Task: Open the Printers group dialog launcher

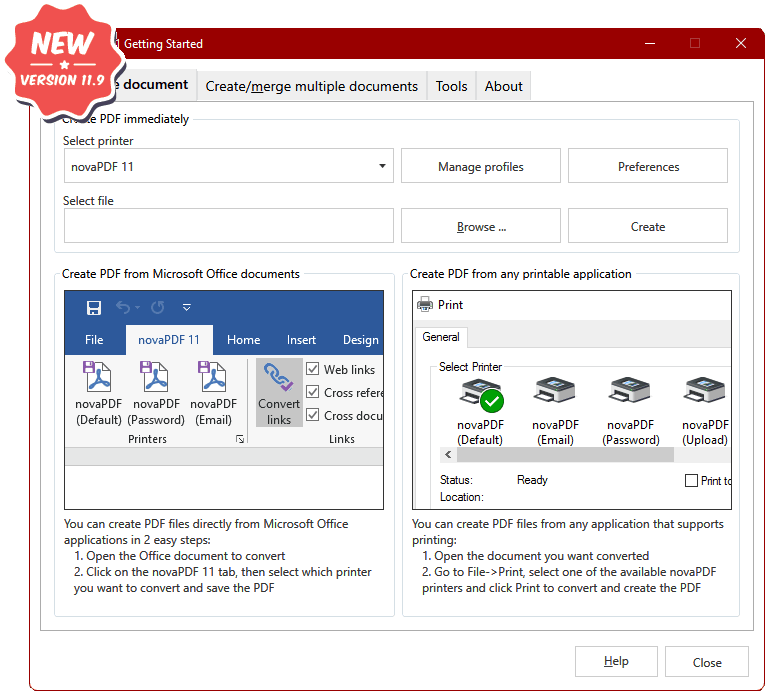Action: click(x=240, y=439)
